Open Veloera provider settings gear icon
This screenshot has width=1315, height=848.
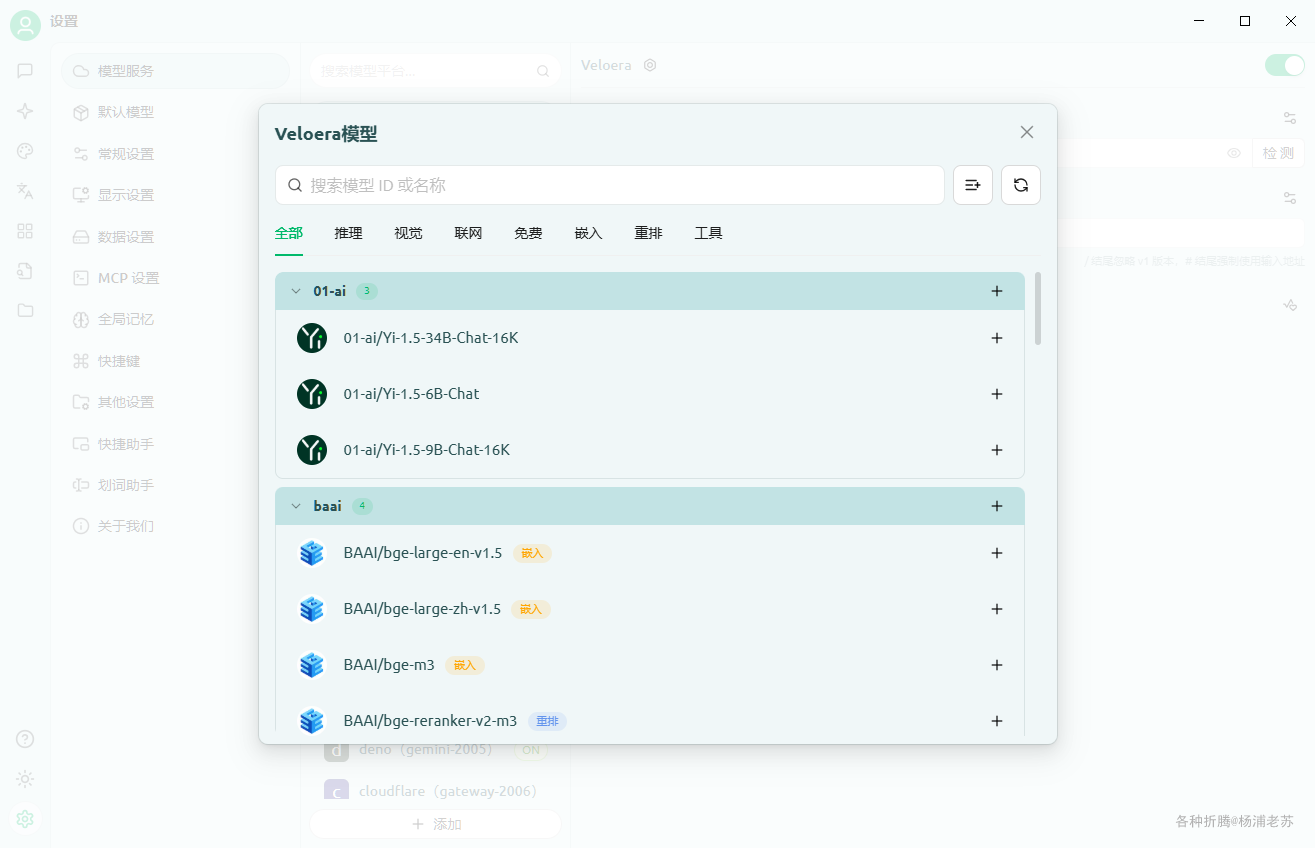pos(650,65)
